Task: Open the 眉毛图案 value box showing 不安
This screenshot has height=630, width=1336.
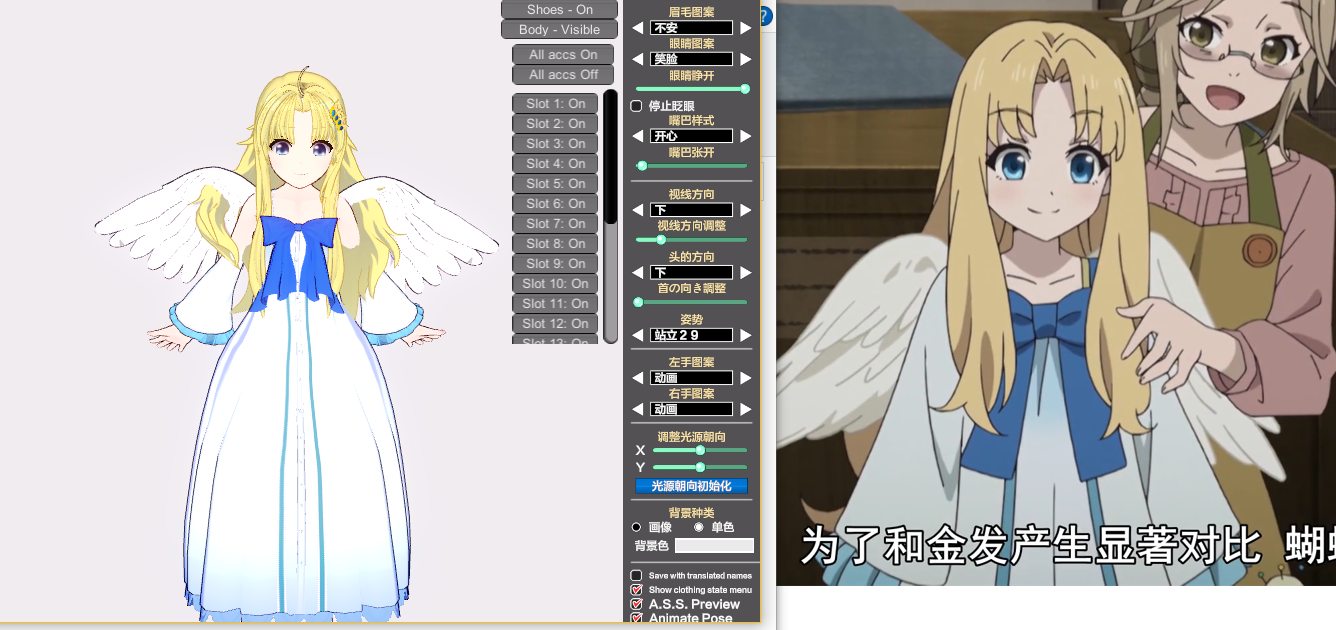Action: [691, 28]
